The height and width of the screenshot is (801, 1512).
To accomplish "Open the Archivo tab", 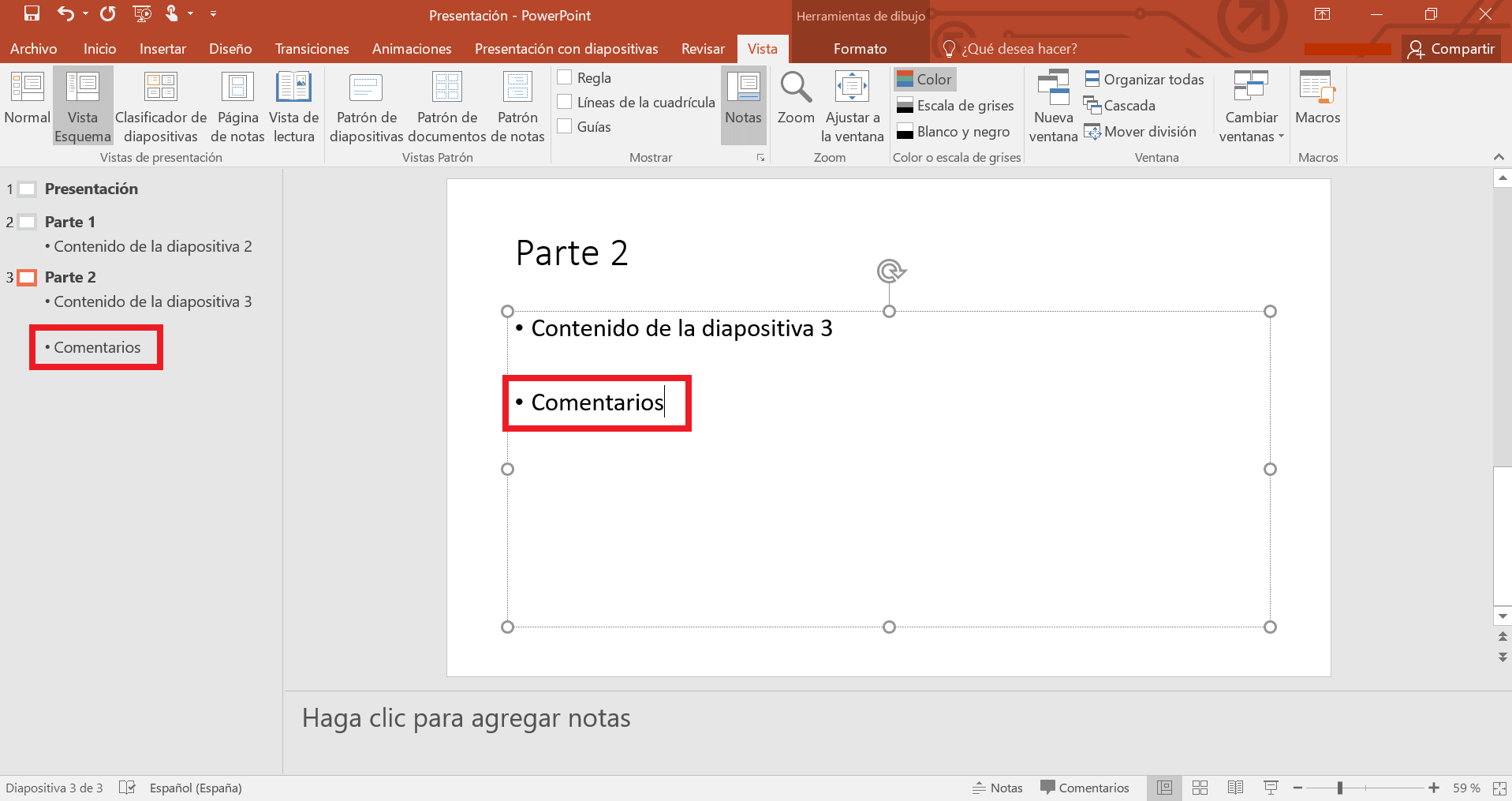I will 34,49.
